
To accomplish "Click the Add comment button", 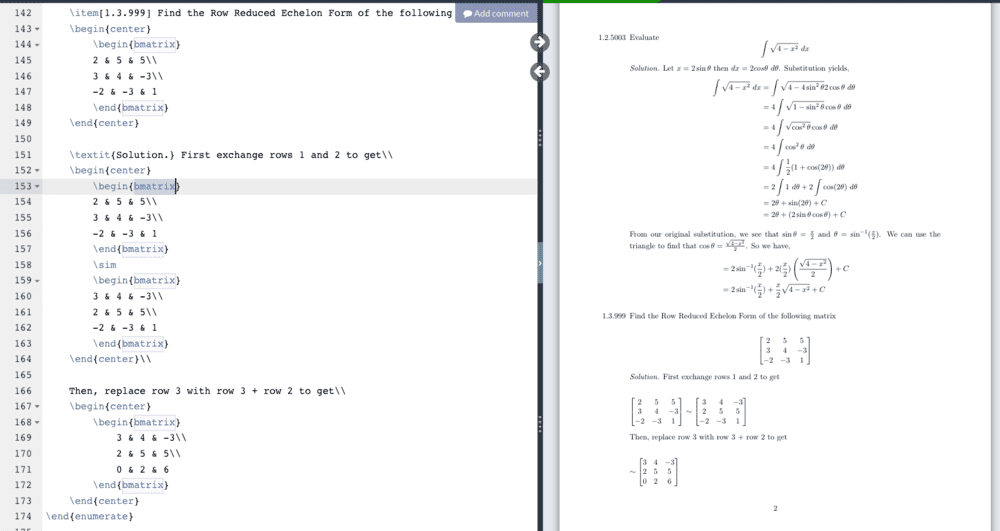I will point(496,13).
